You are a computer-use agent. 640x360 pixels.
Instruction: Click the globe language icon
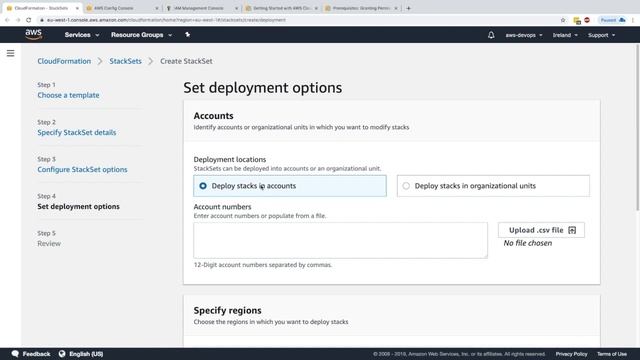pyautogui.click(x=62, y=353)
